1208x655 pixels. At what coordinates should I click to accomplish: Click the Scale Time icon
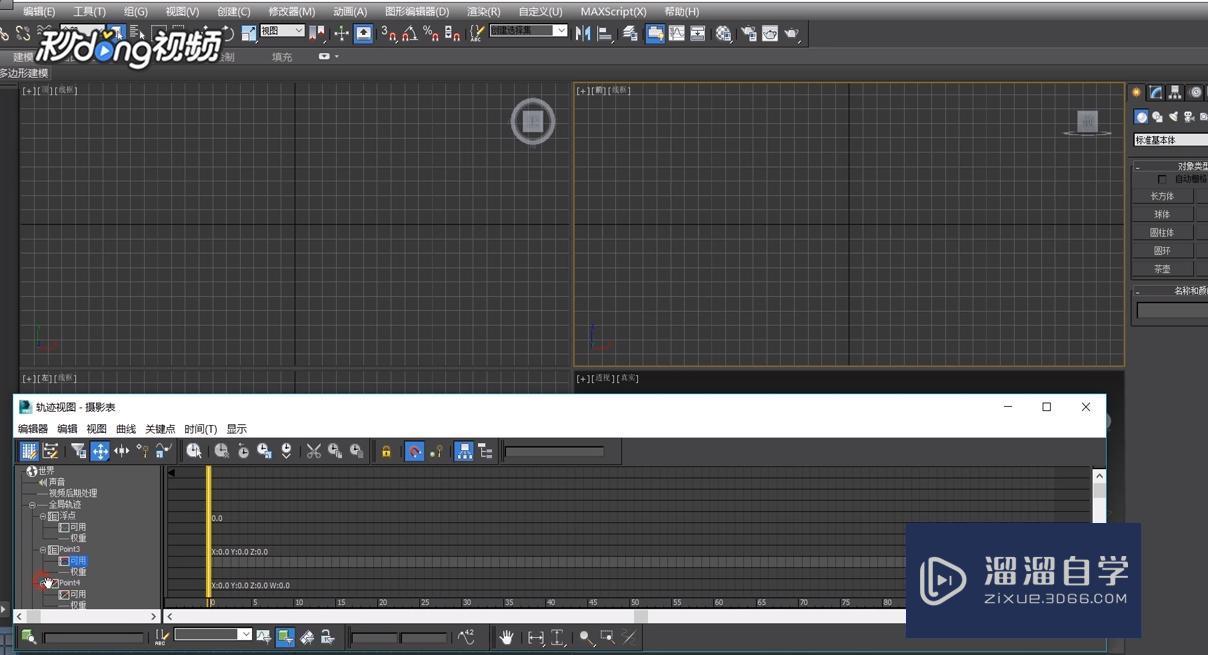click(x=264, y=452)
